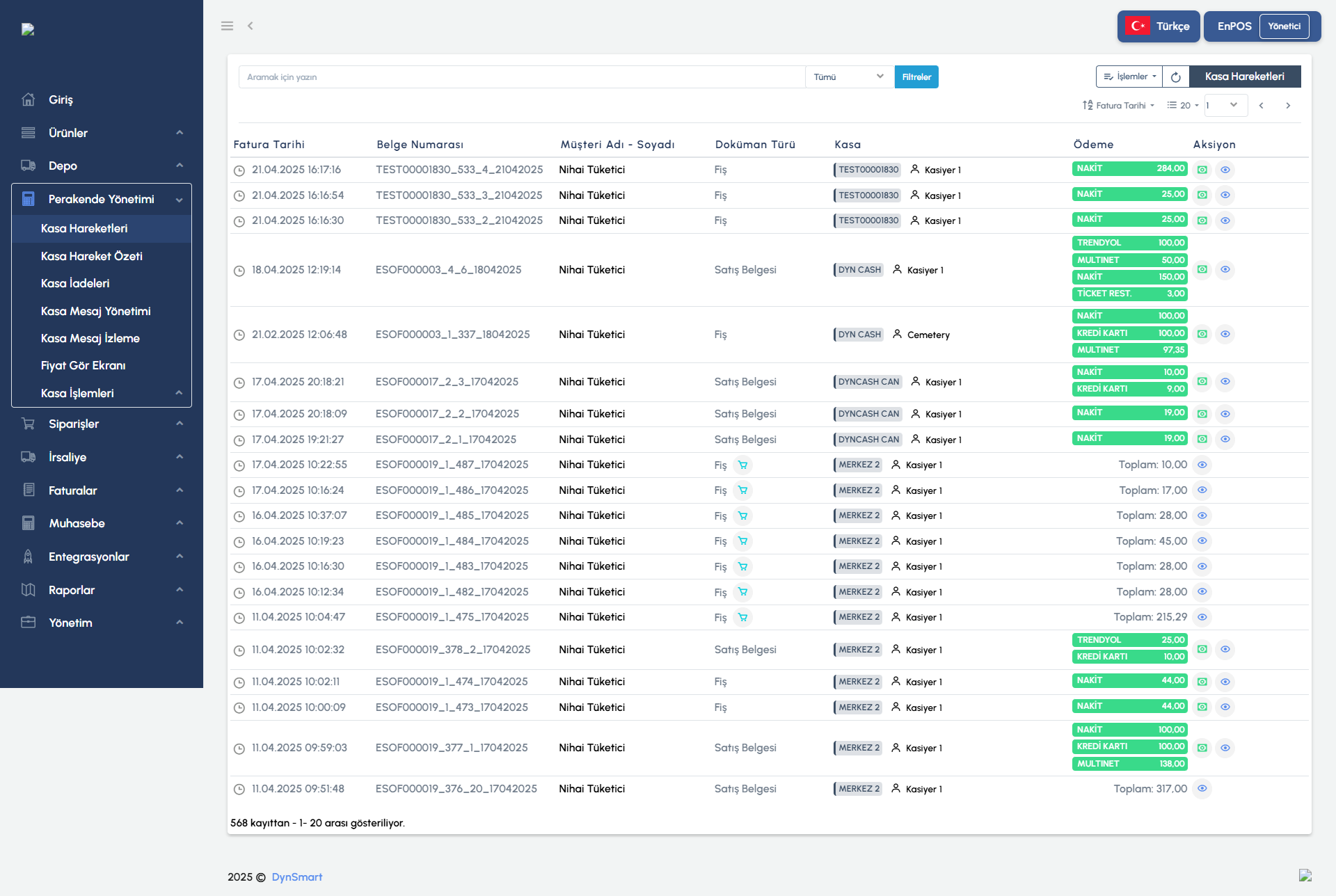Screen dimensions: 1336x896
Task: Click the back chevron in top bar
Action: (250, 26)
